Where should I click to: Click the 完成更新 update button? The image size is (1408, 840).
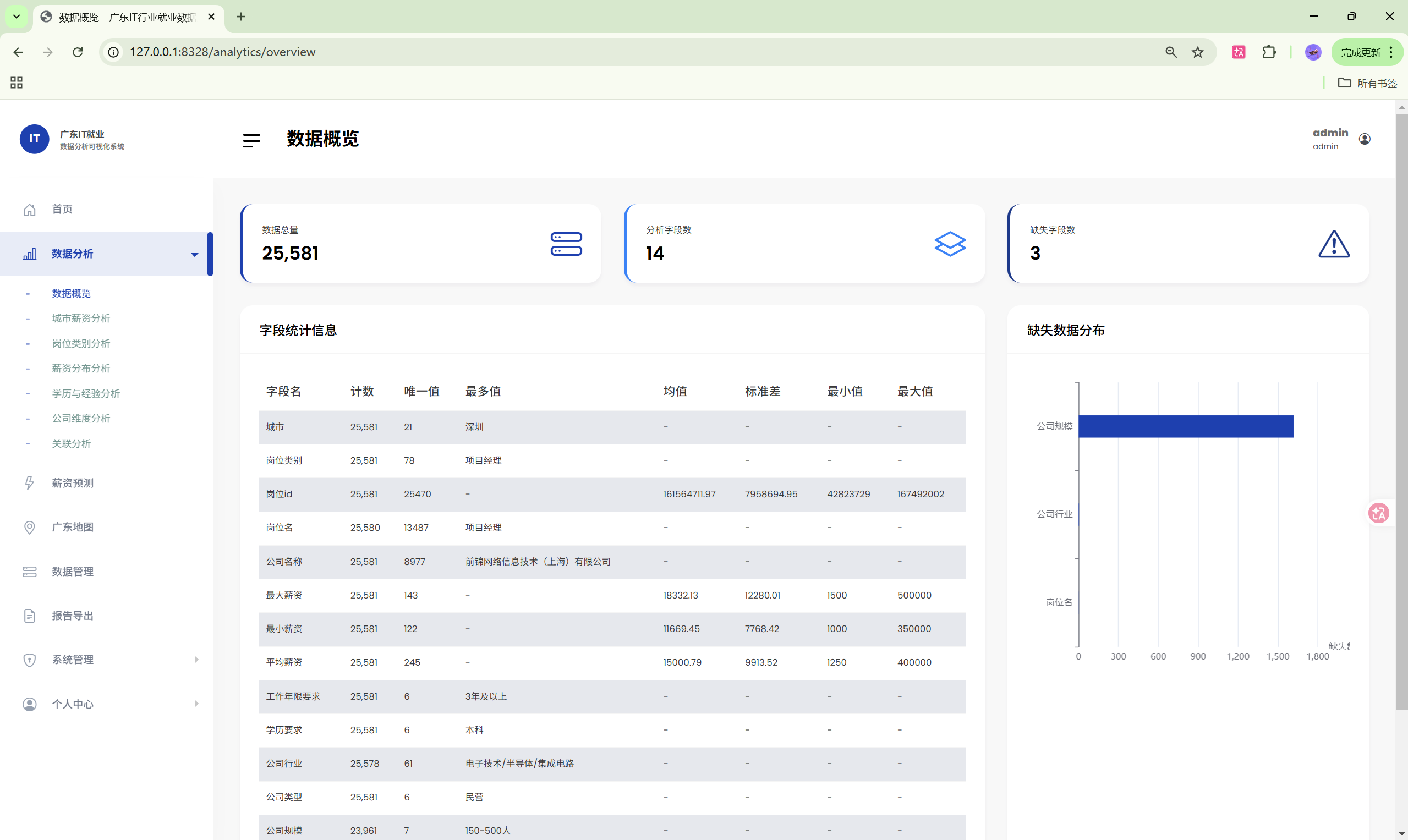(x=1362, y=52)
